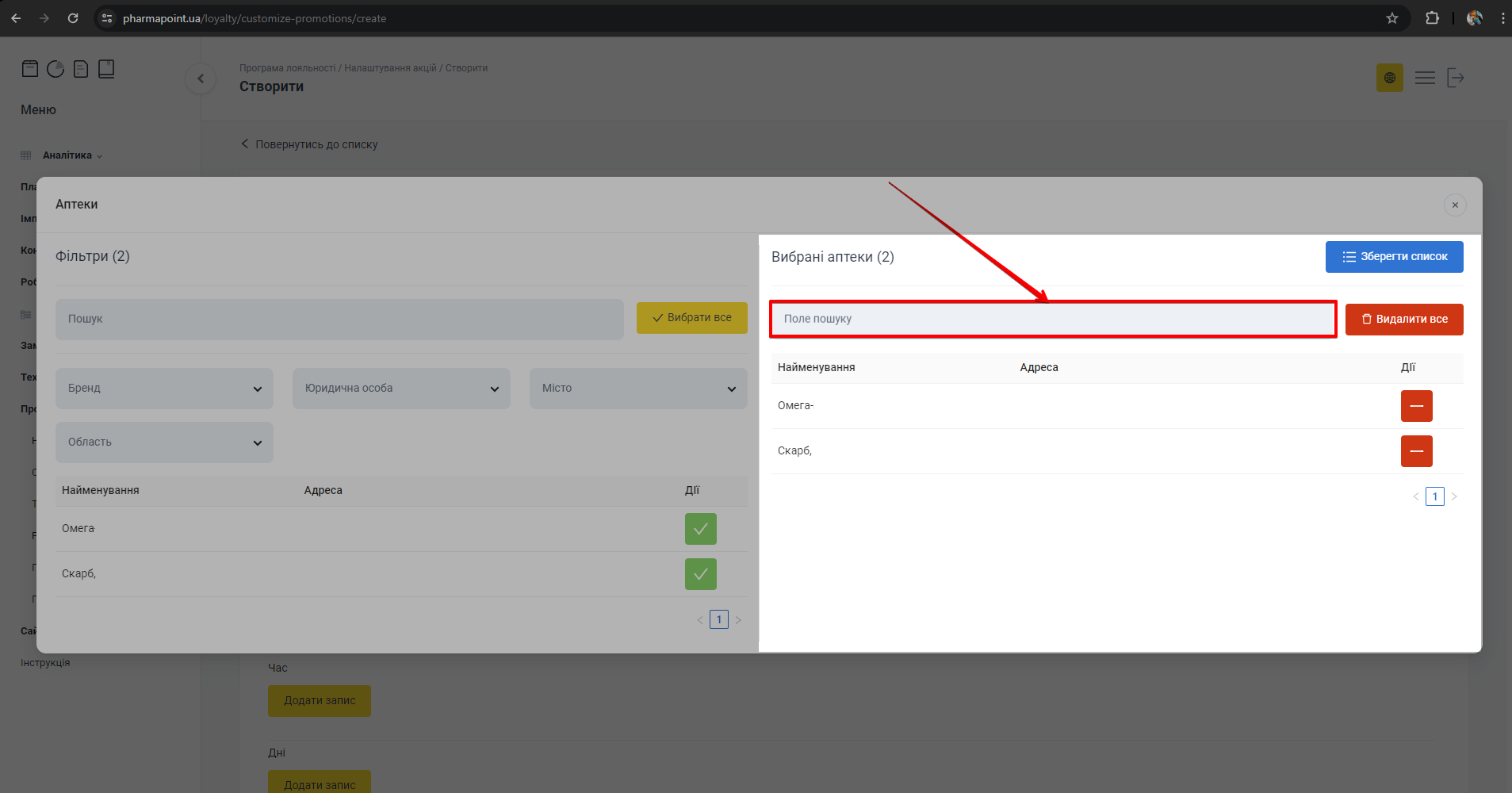Open Інструкція item in sidebar menu
The image size is (1512, 793).
45,663
